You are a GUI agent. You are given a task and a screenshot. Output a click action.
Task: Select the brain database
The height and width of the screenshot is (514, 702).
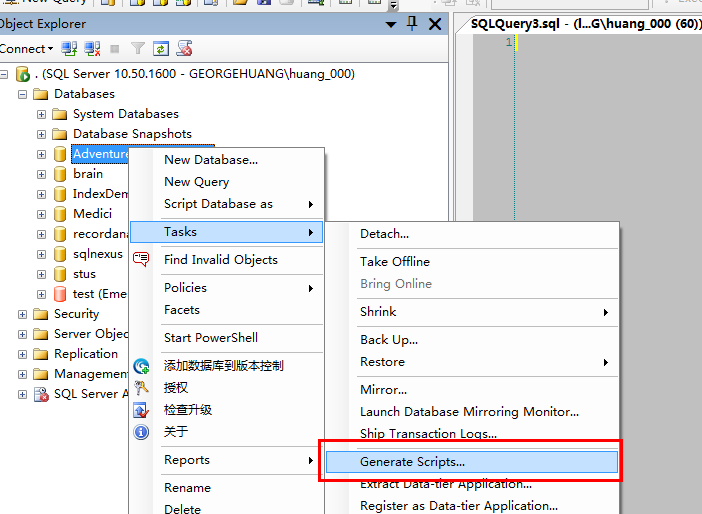coord(88,174)
